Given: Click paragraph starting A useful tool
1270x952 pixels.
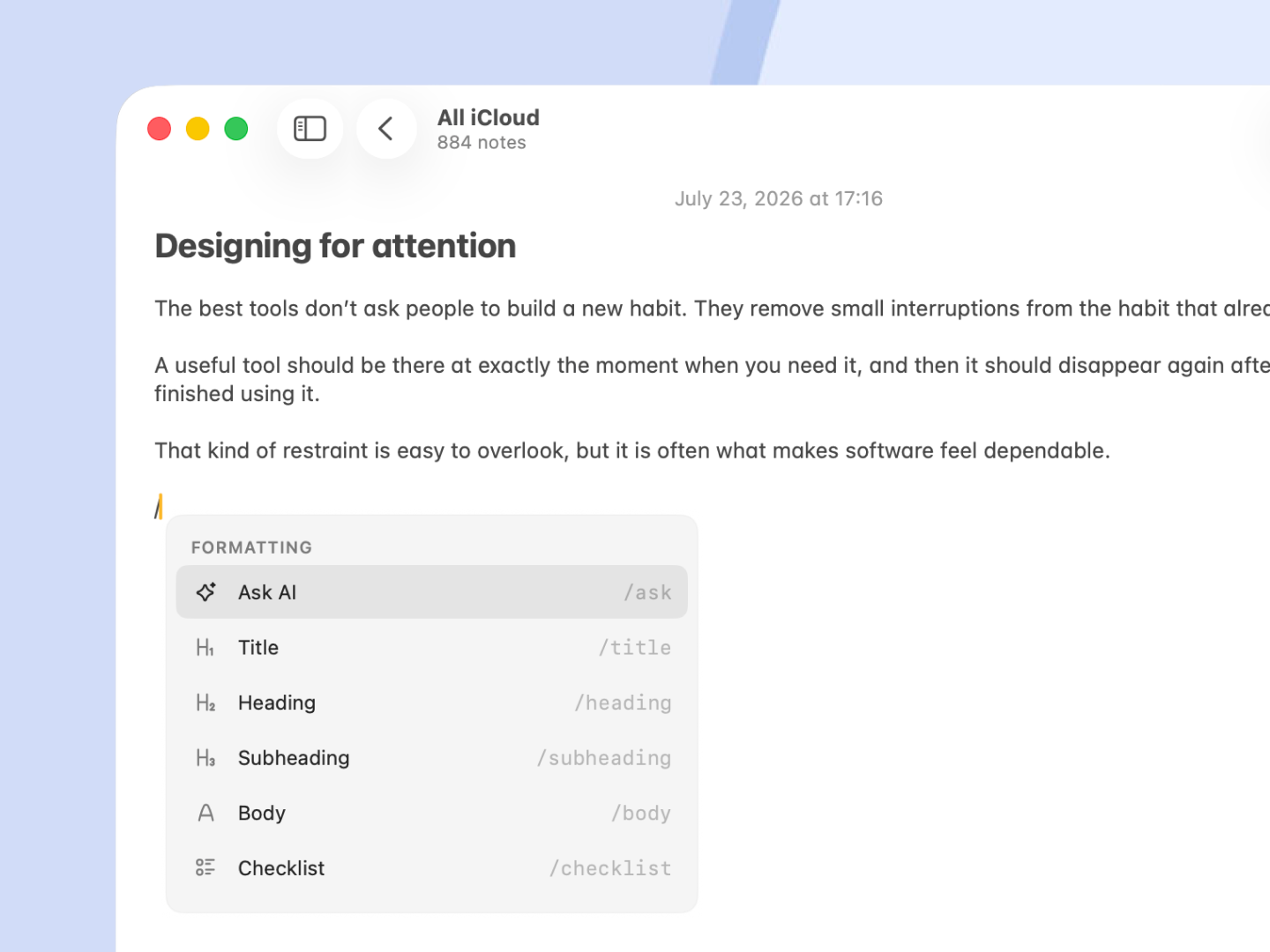Looking at the screenshot, I should [x=712, y=379].
